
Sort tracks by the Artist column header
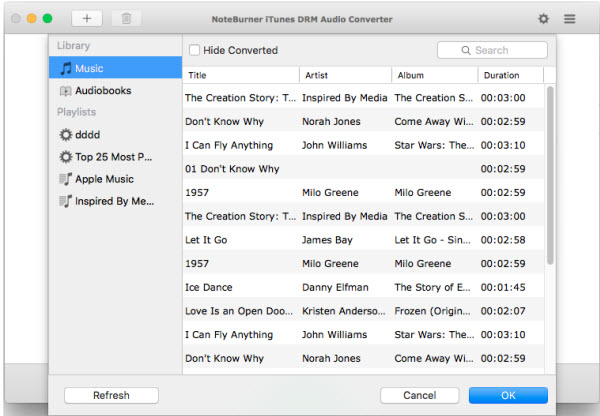pos(344,75)
